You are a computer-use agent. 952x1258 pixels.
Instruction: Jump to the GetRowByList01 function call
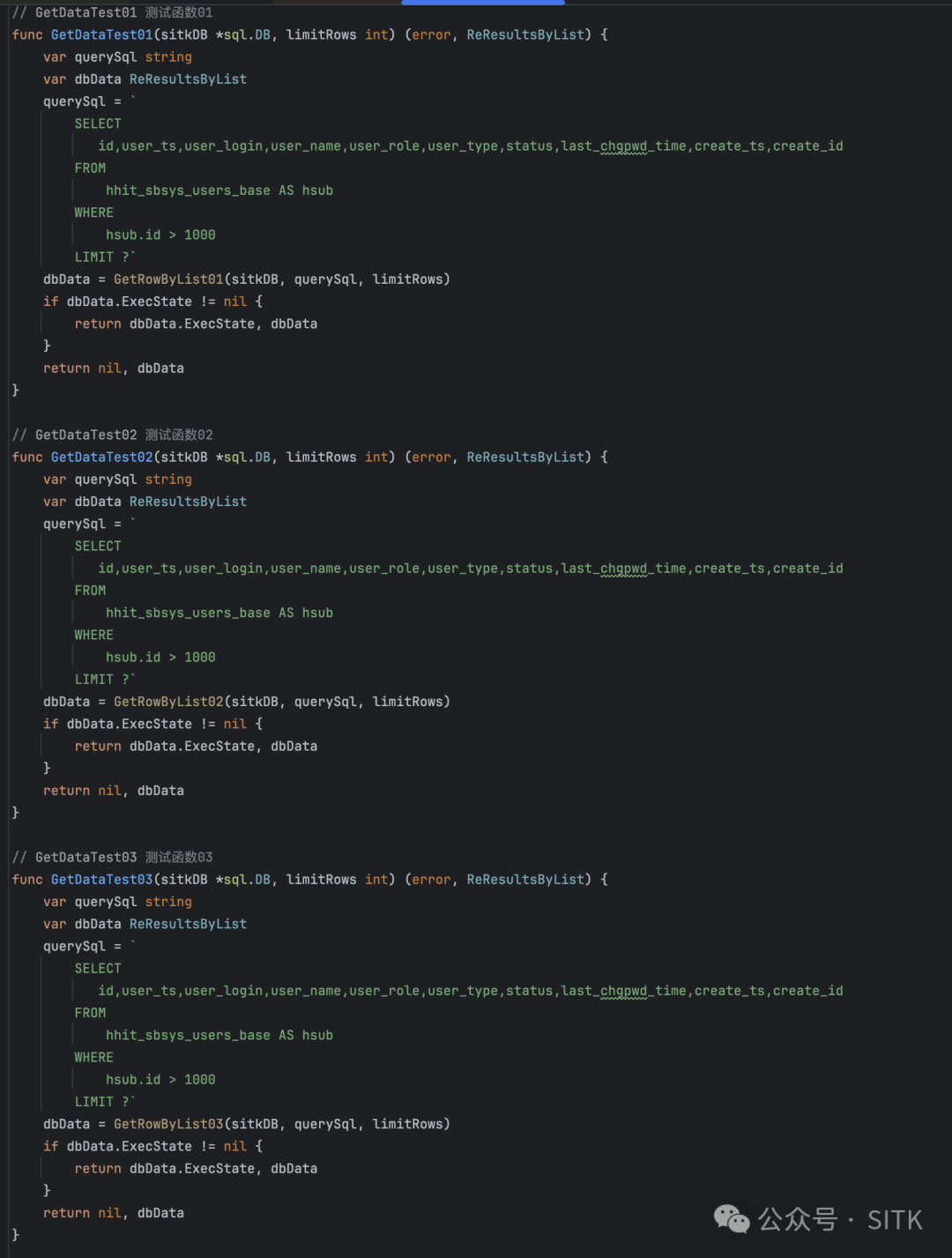click(168, 279)
